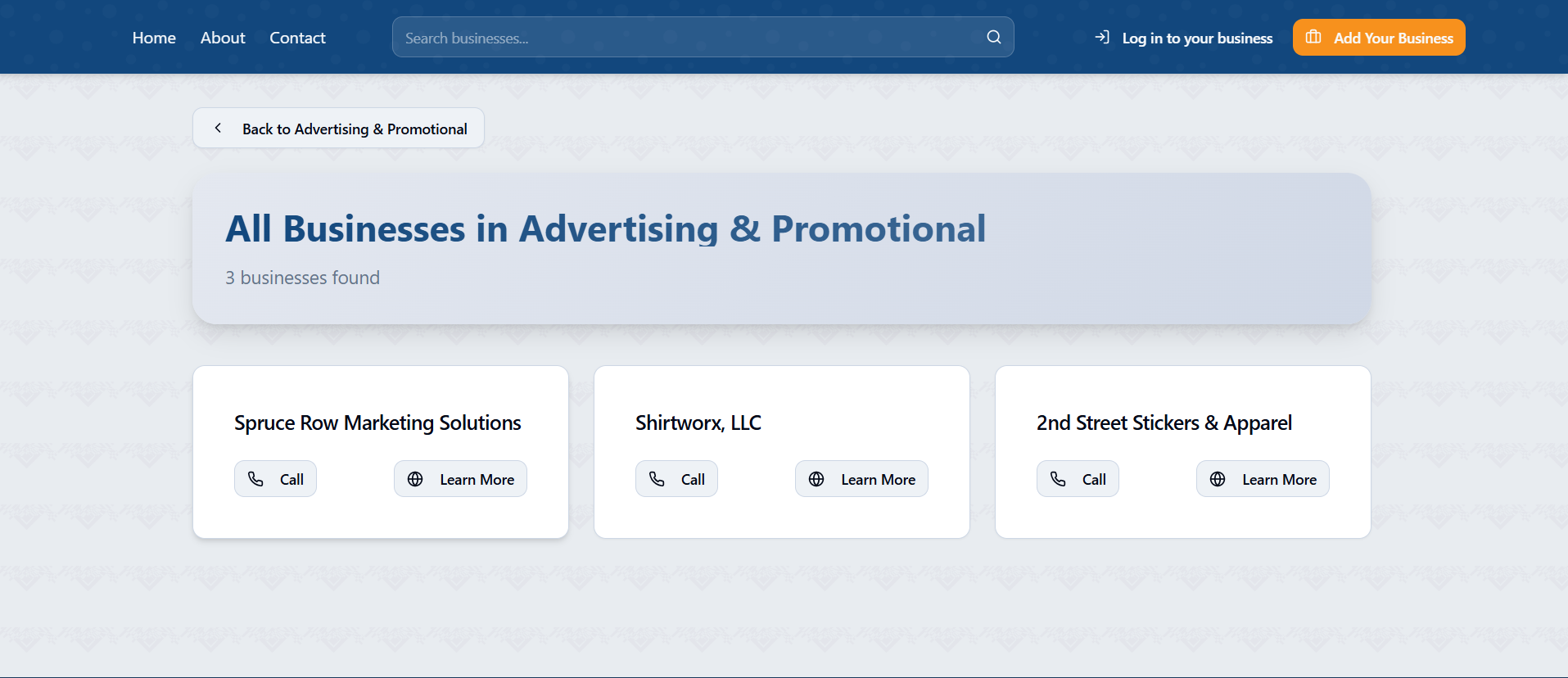This screenshot has height=678, width=1568.
Task: Click the search magnifier icon
Action: (993, 37)
